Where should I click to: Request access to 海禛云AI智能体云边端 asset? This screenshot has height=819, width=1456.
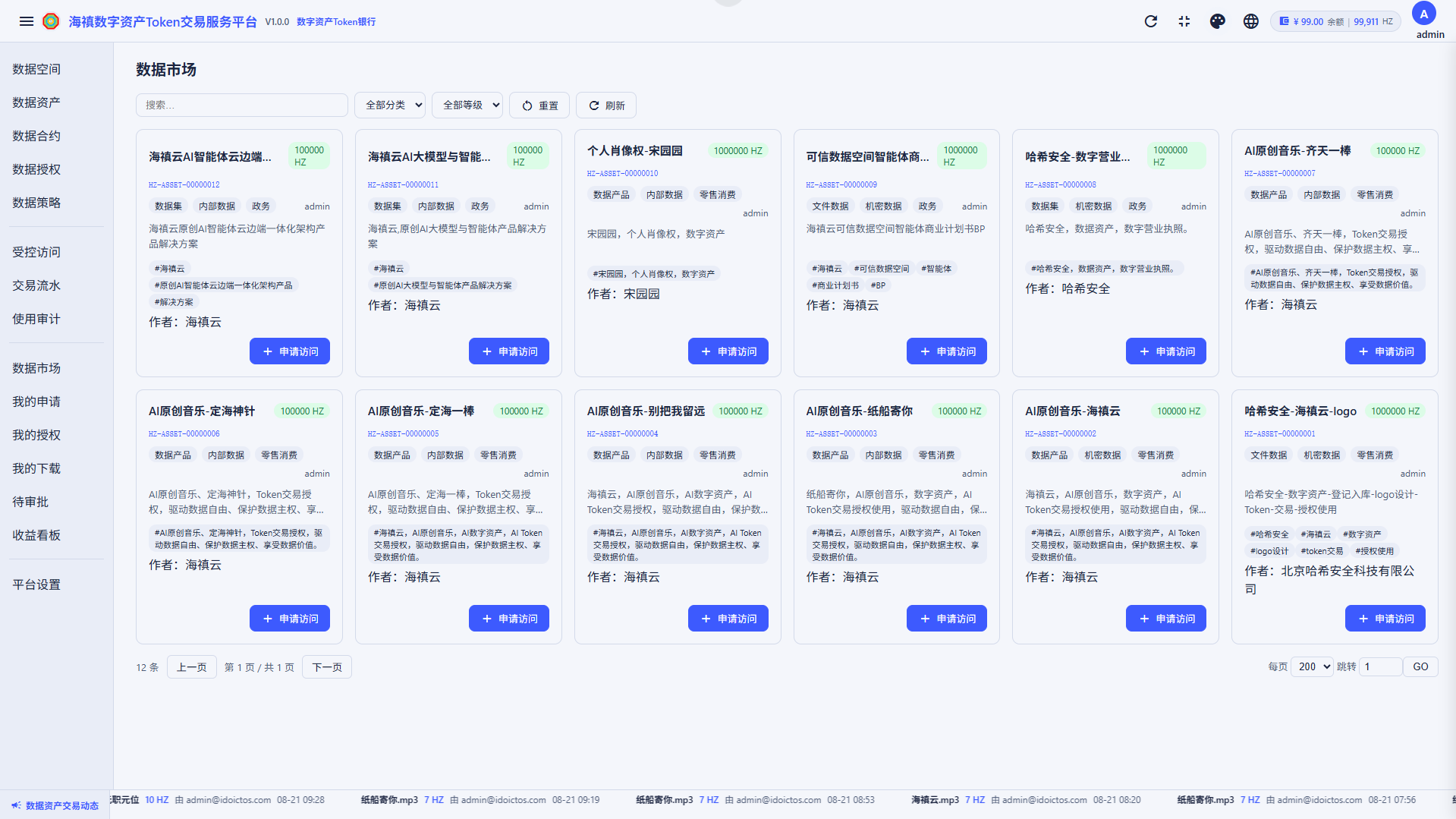coord(290,351)
